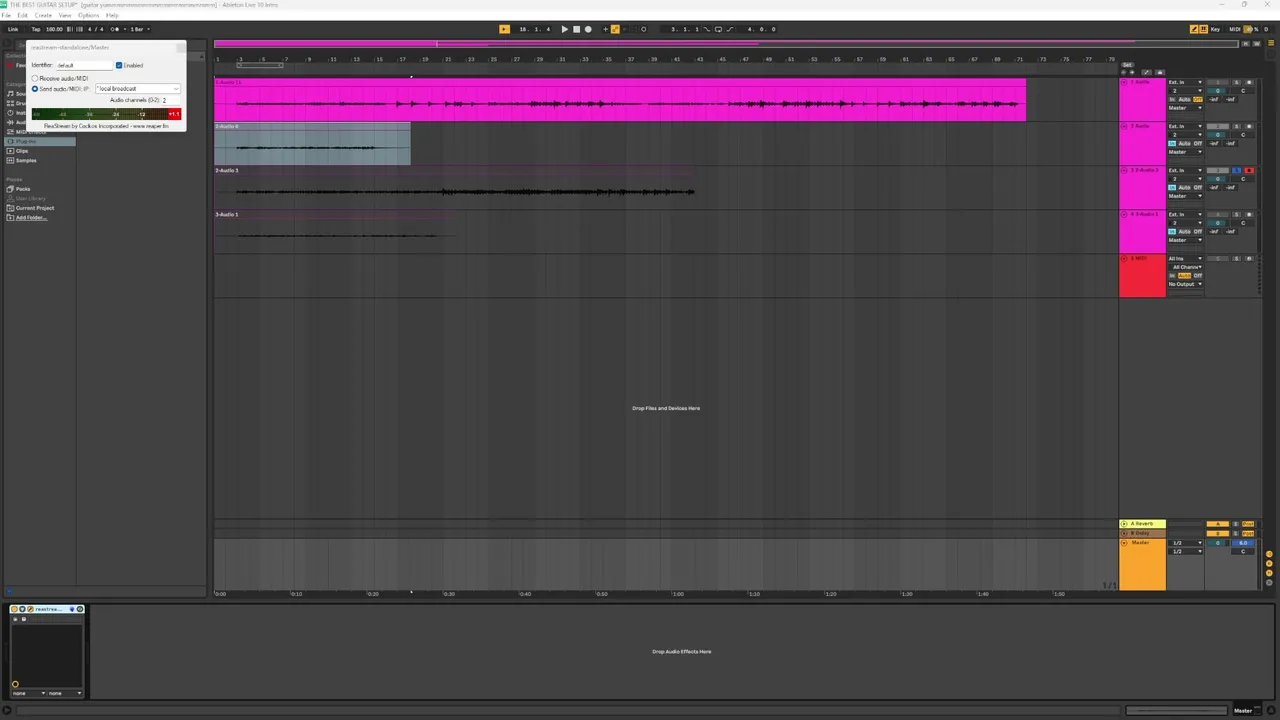
Task: Click the Tap tempo button
Action: [x=36, y=29]
